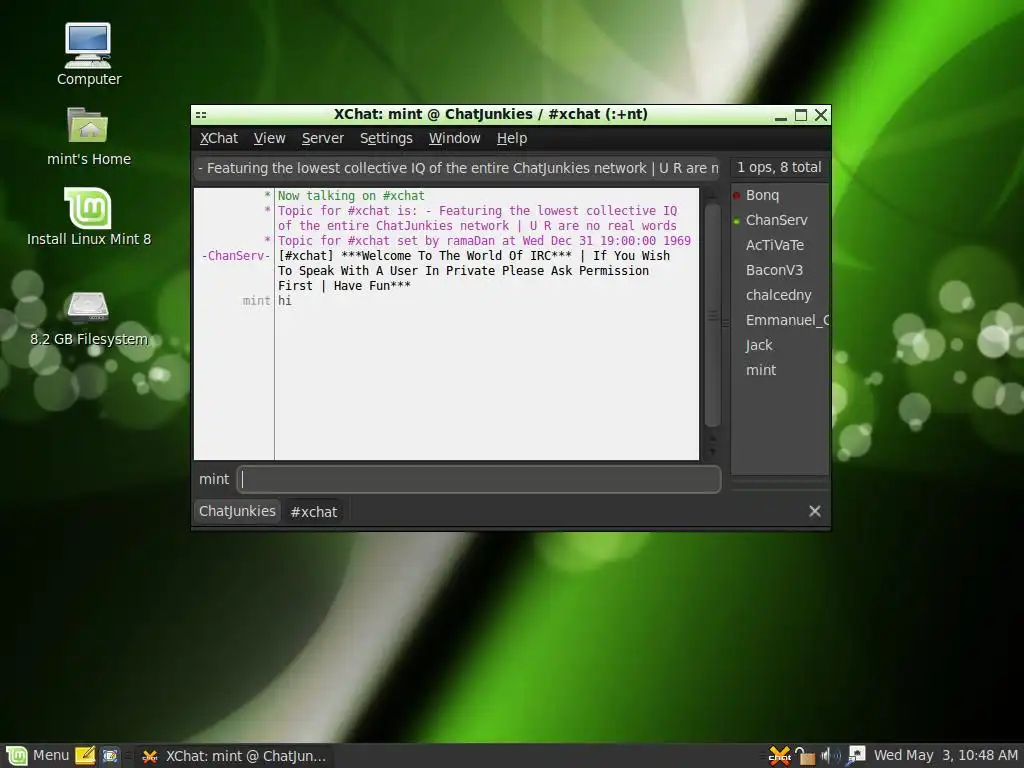
Task: Open the Mint Menu button
Action: pos(37,756)
